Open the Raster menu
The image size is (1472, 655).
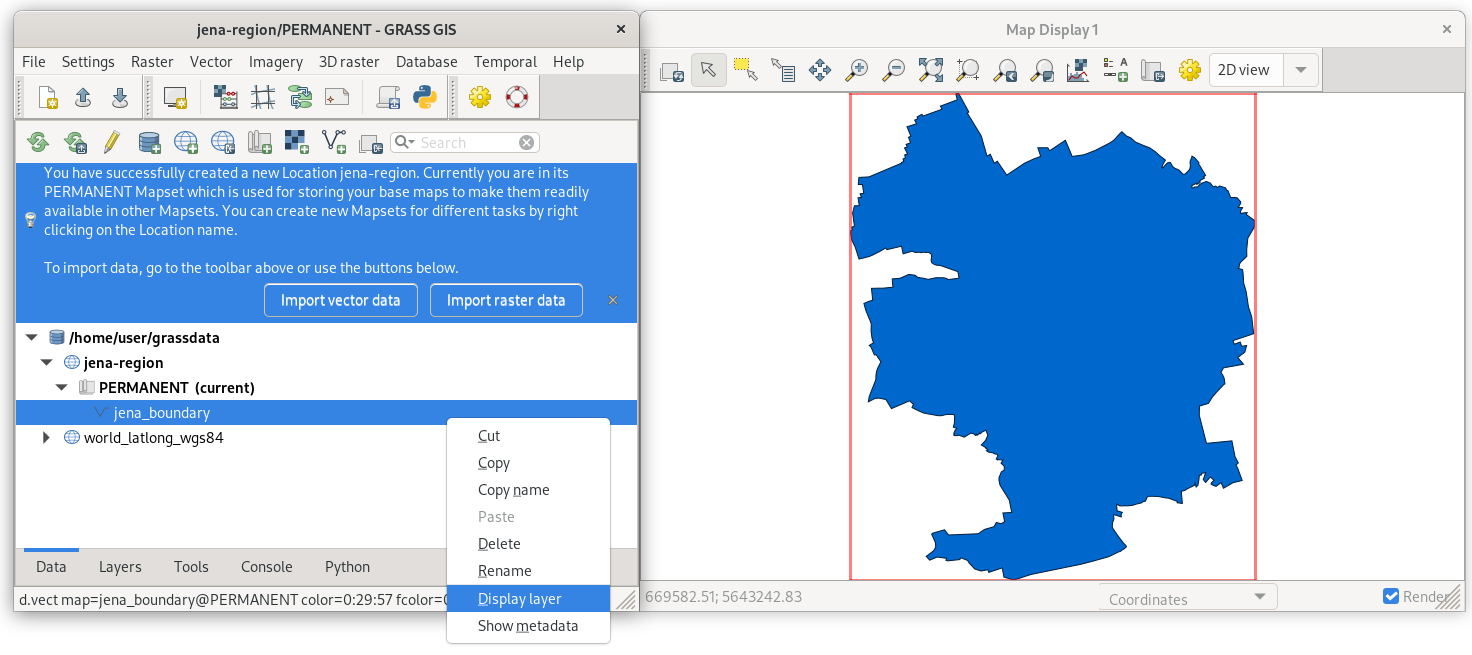tap(152, 62)
